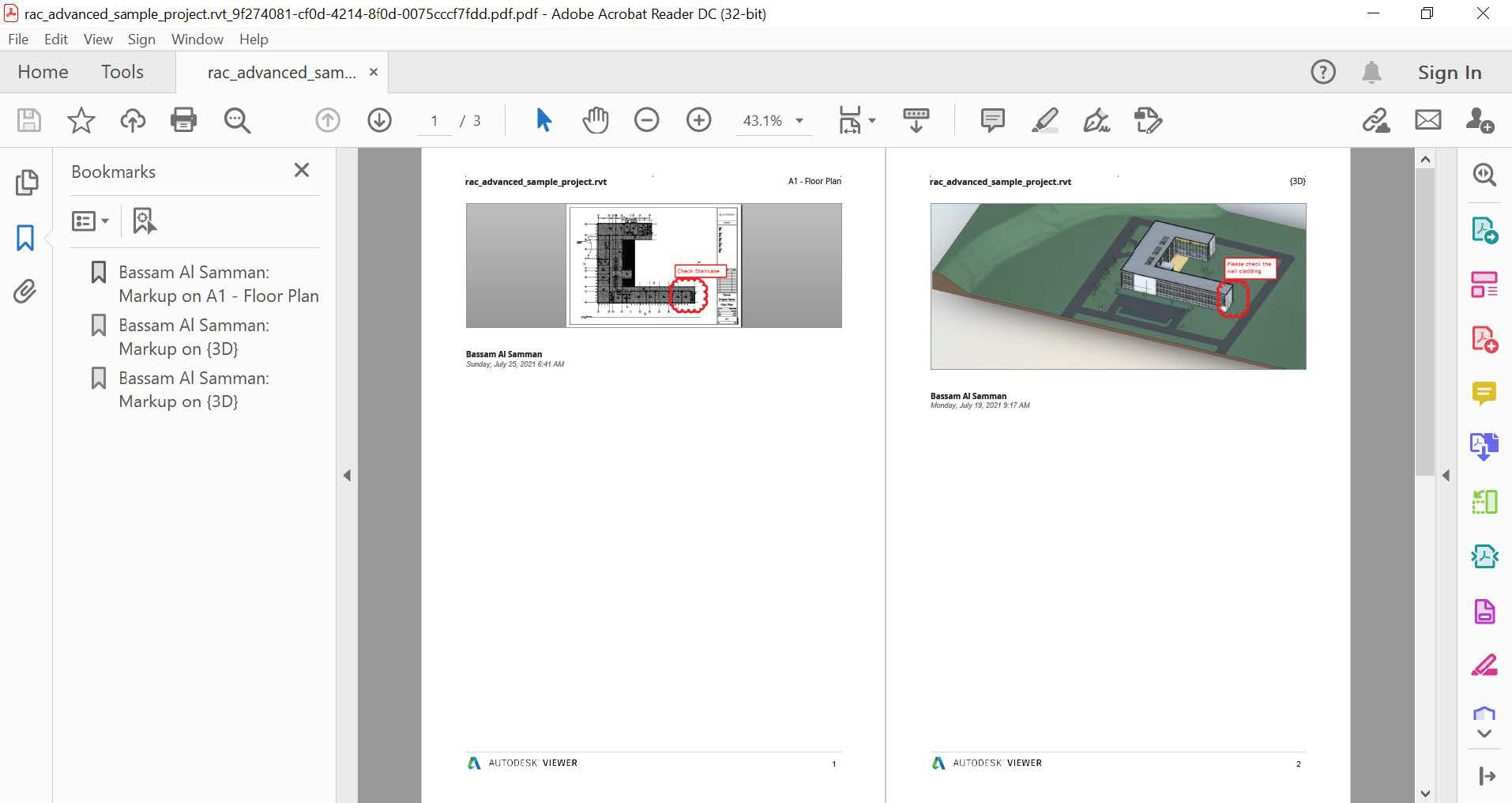Click the floor plan markup image
Image resolution: width=1512 pixels, height=803 pixels.
pos(654,266)
